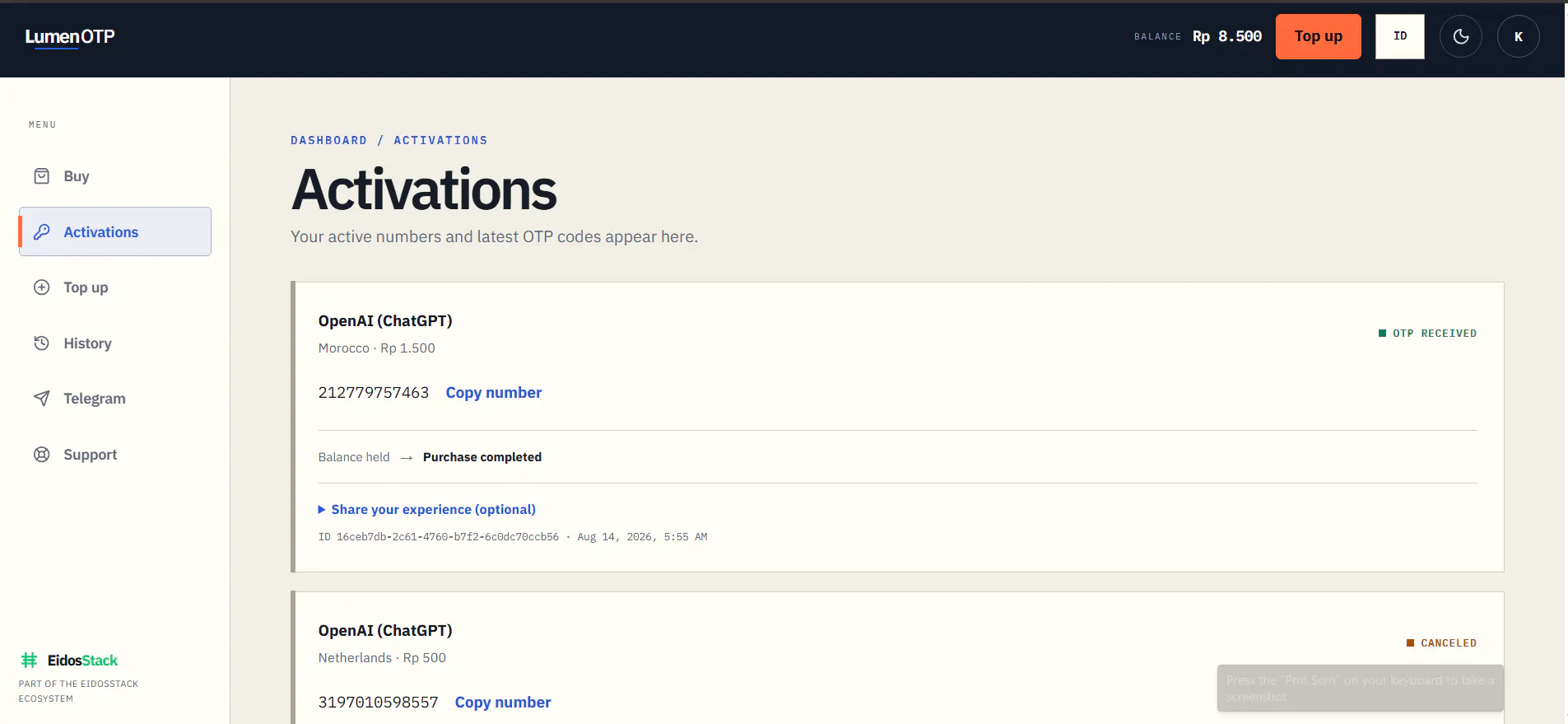The width and height of the screenshot is (1568, 724).
Task: Click the Top up plus-circle icon in sidebar
Action: 41,287
